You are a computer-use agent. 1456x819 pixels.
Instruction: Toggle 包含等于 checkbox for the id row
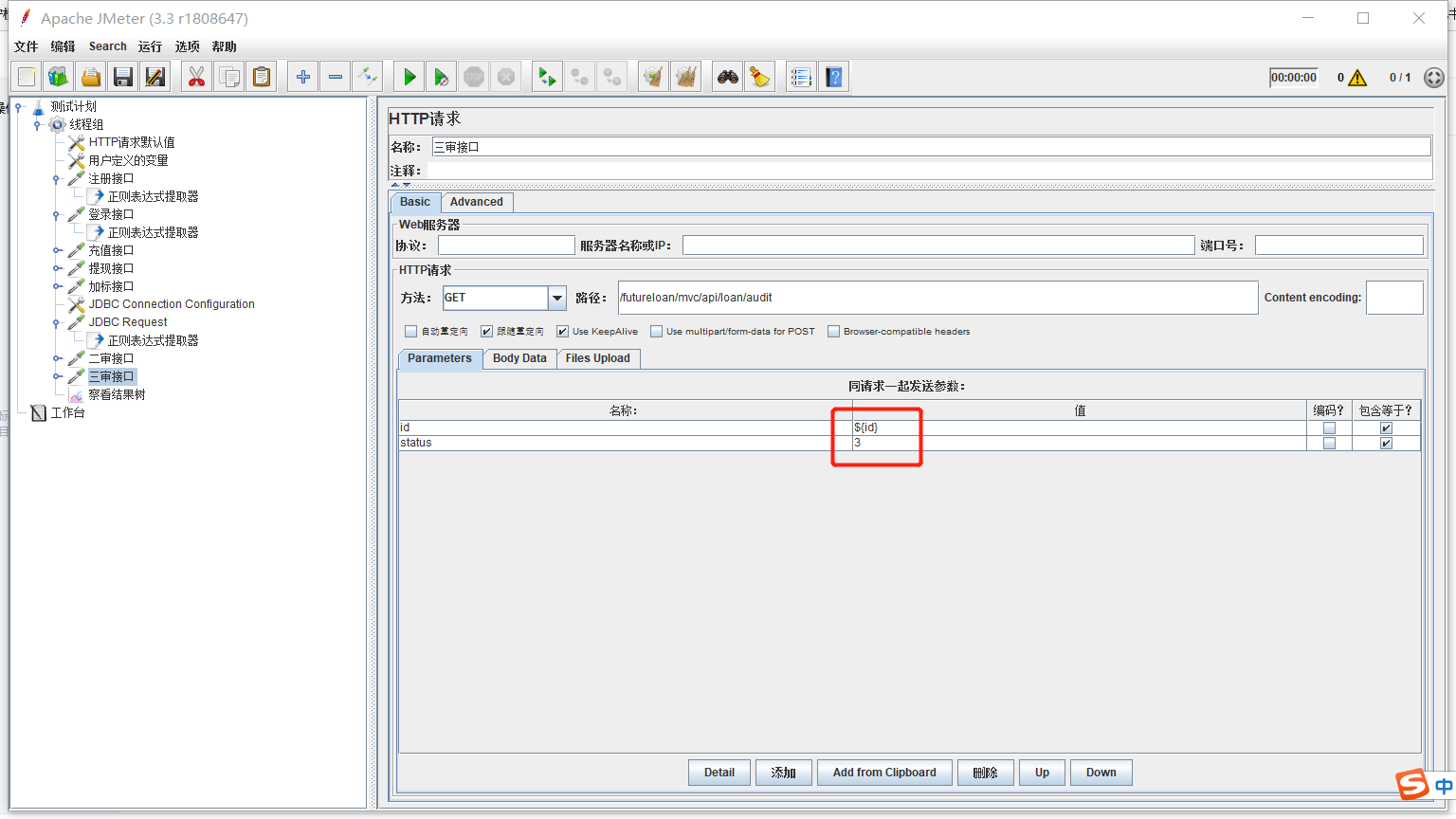point(1386,428)
